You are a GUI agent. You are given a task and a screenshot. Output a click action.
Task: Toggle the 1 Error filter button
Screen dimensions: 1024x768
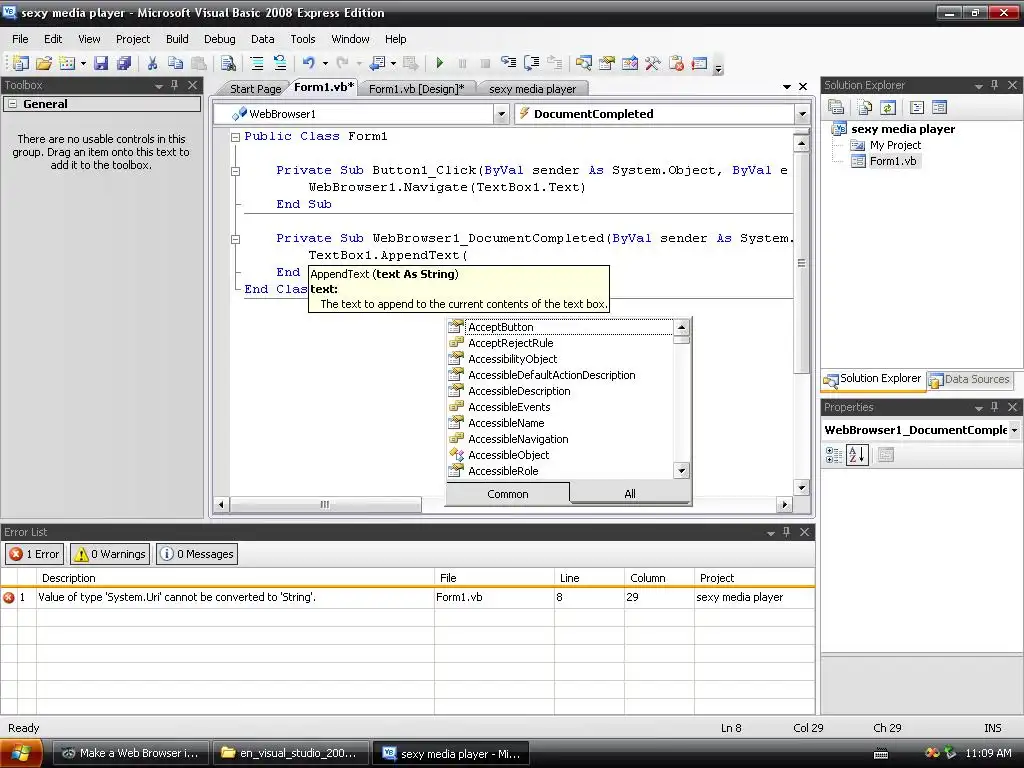point(35,554)
